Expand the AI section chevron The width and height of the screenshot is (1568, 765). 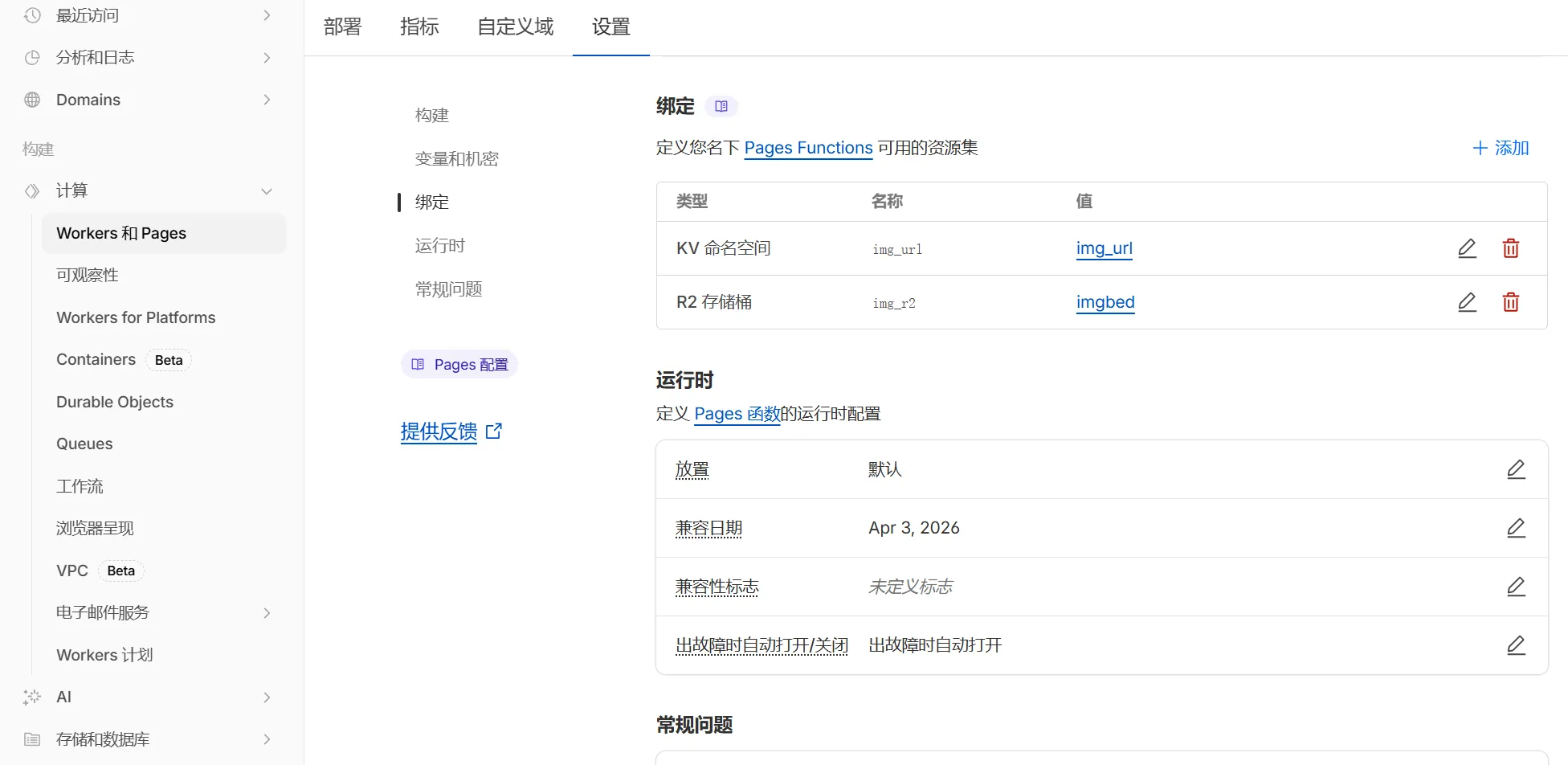267,697
